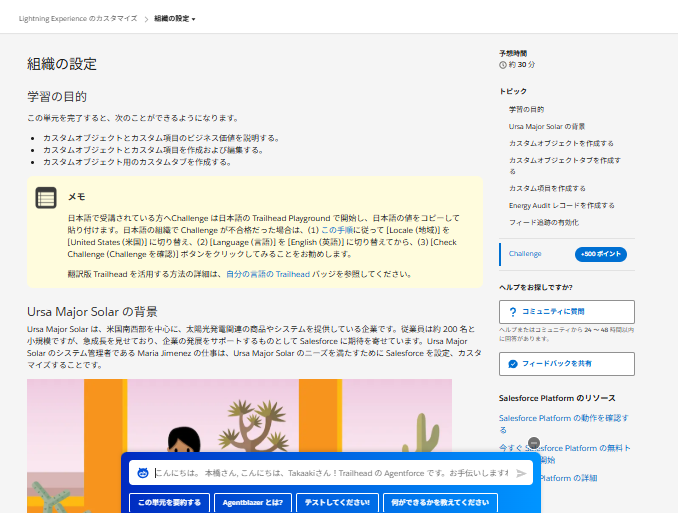The image size is (678, 513).
Task: Click the 予想時間 label
Action: (513, 53)
